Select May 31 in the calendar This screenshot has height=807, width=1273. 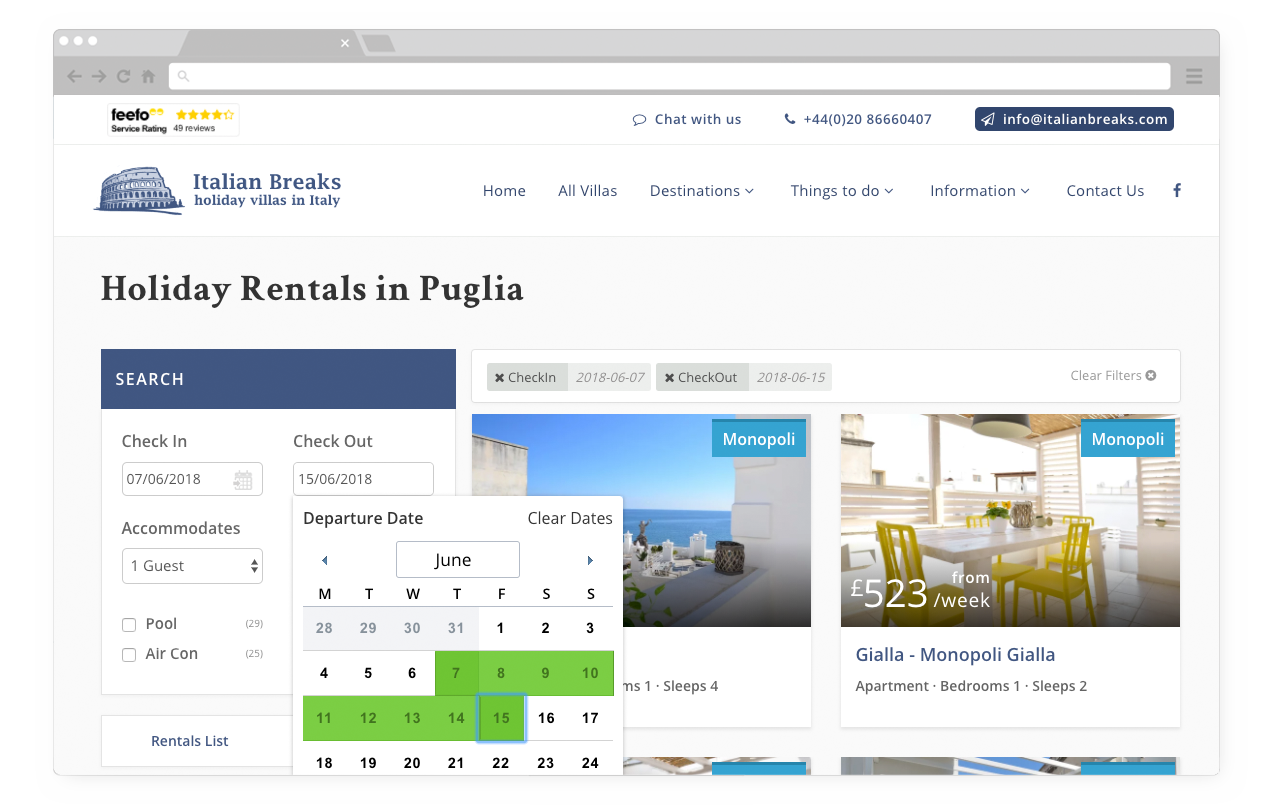[457, 628]
